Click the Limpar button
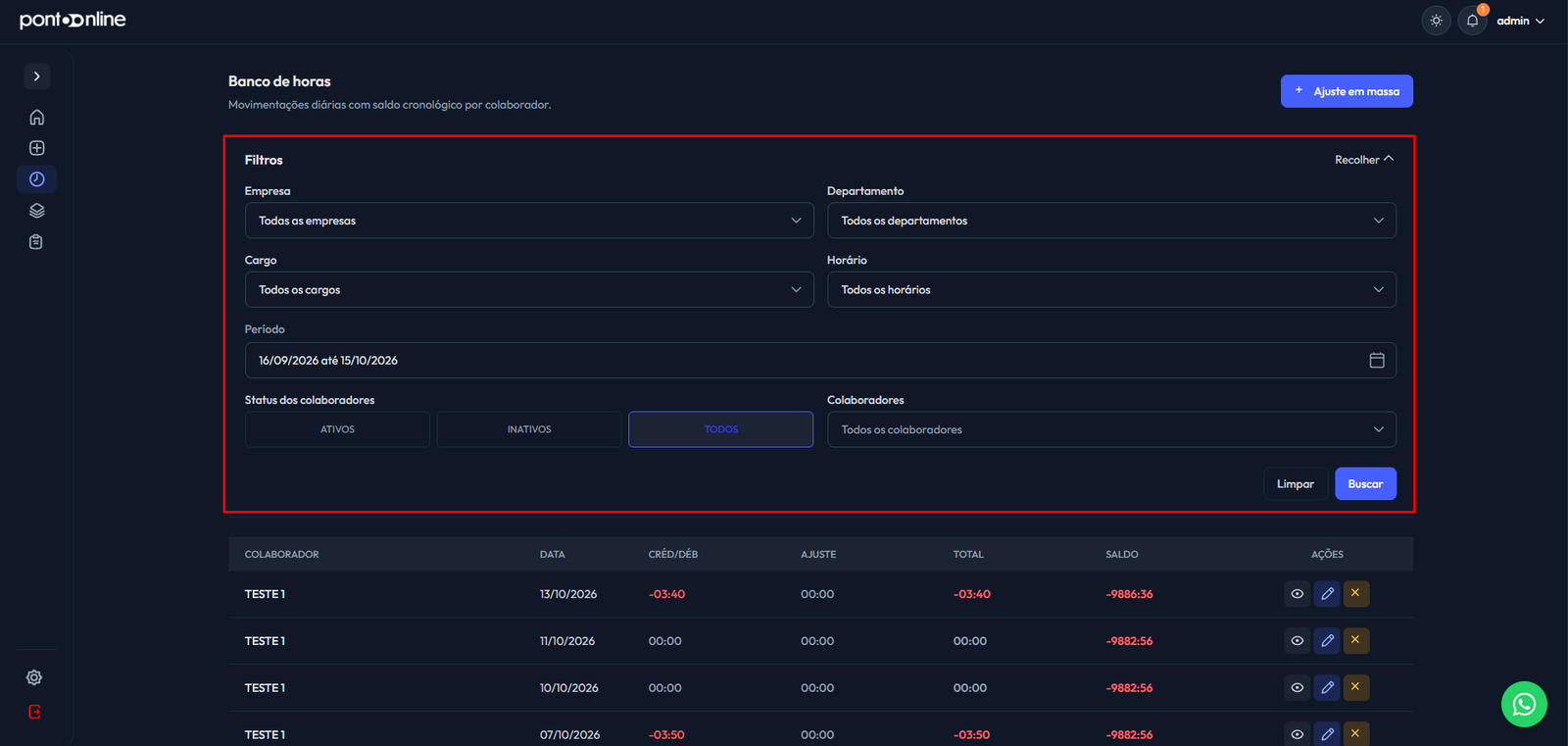 click(x=1296, y=484)
